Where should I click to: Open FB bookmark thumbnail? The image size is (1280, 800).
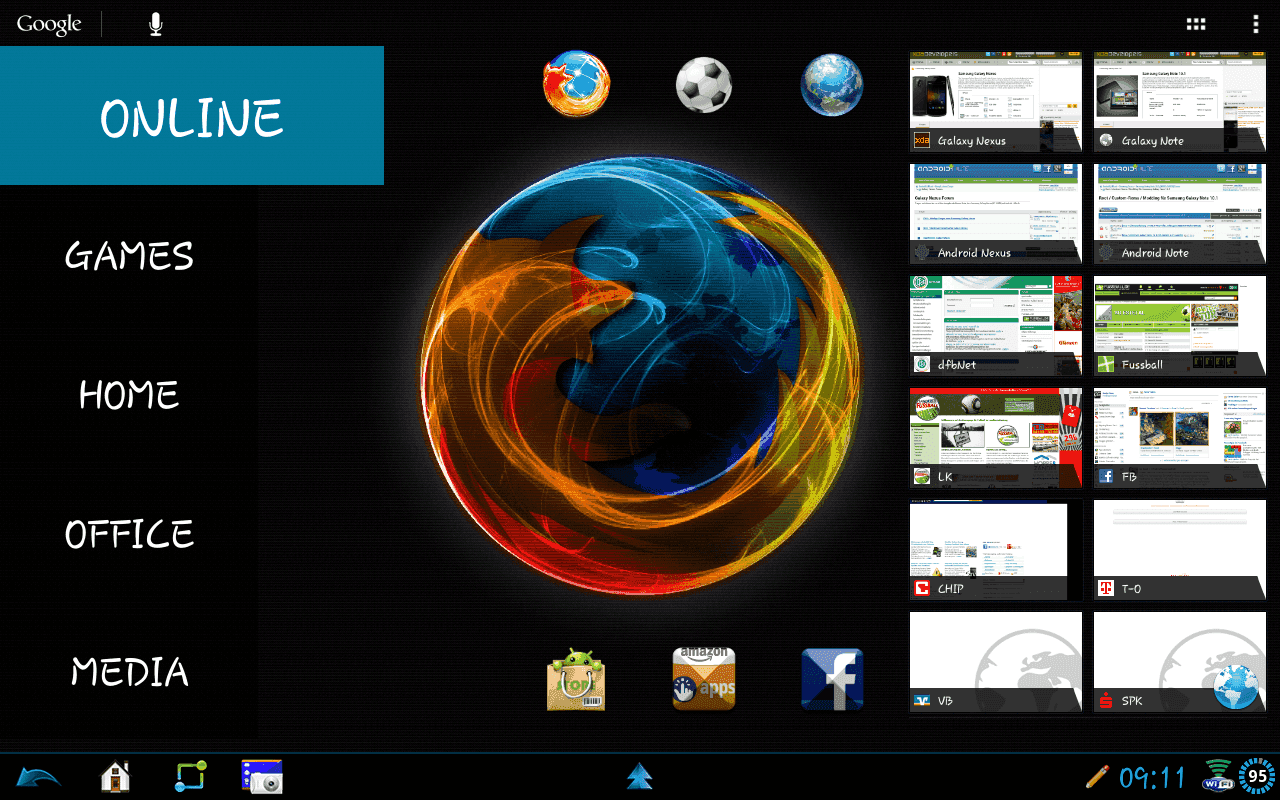(x=1180, y=438)
